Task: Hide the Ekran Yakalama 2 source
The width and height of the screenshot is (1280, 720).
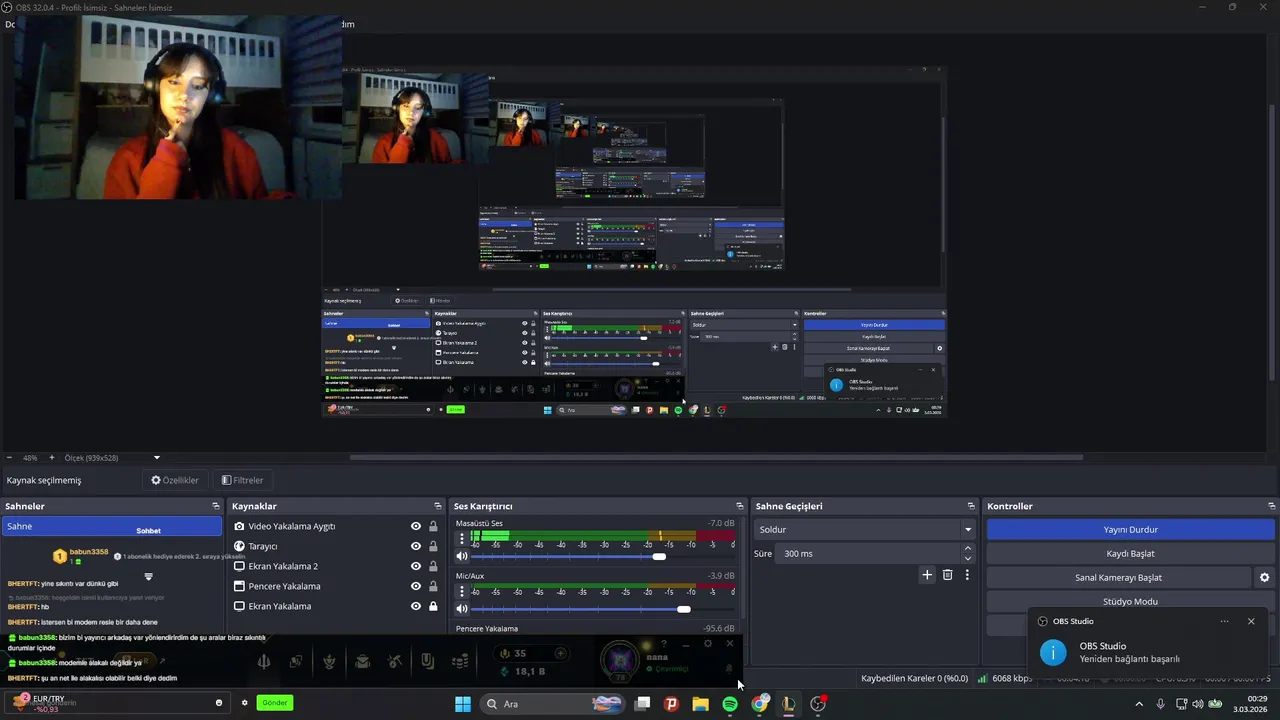Action: tap(416, 566)
